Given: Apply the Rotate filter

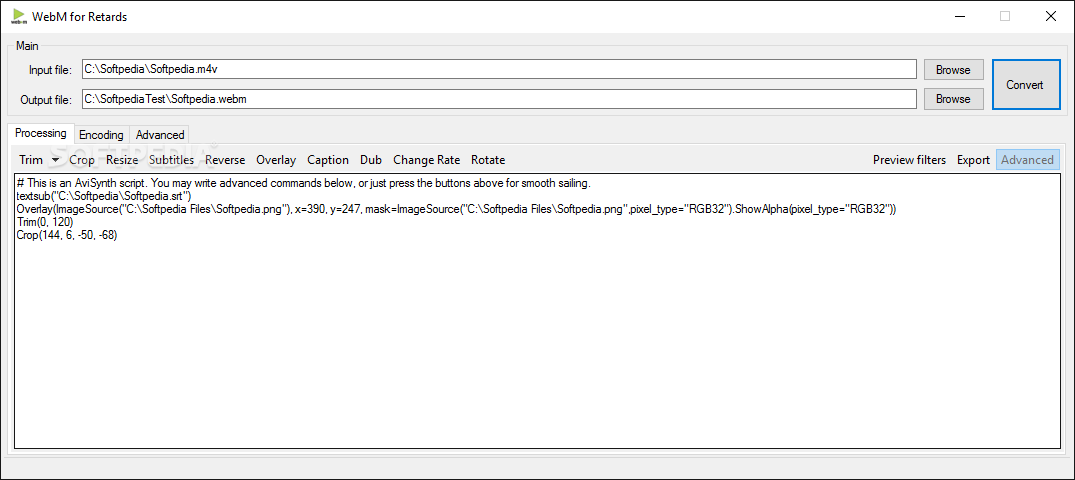Looking at the screenshot, I should [x=488, y=160].
